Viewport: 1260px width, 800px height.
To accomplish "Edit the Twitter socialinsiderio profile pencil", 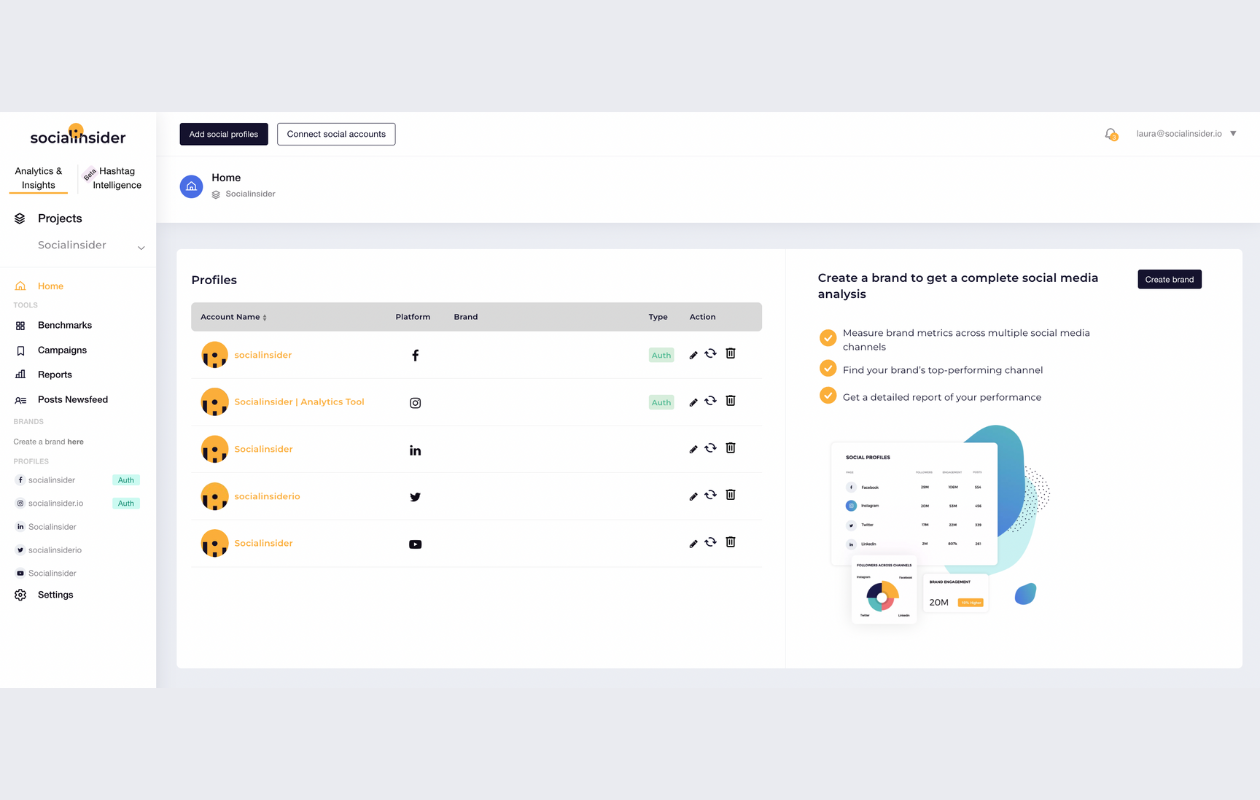I will (x=694, y=496).
